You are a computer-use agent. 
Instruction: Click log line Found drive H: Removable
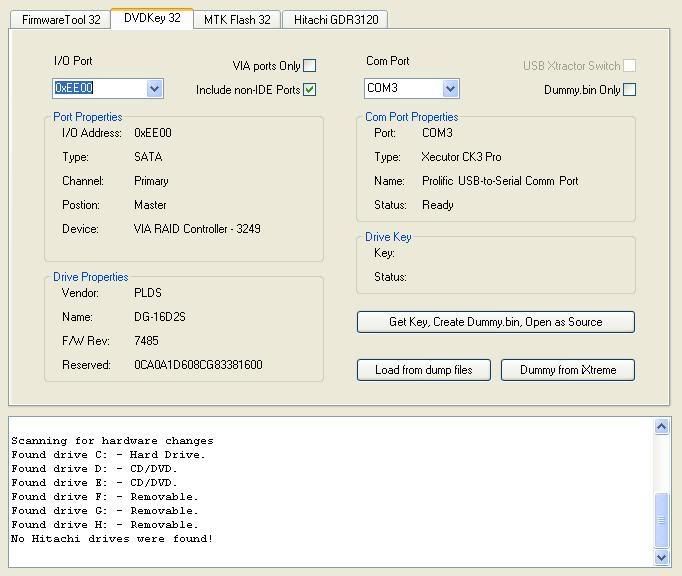pos(105,524)
